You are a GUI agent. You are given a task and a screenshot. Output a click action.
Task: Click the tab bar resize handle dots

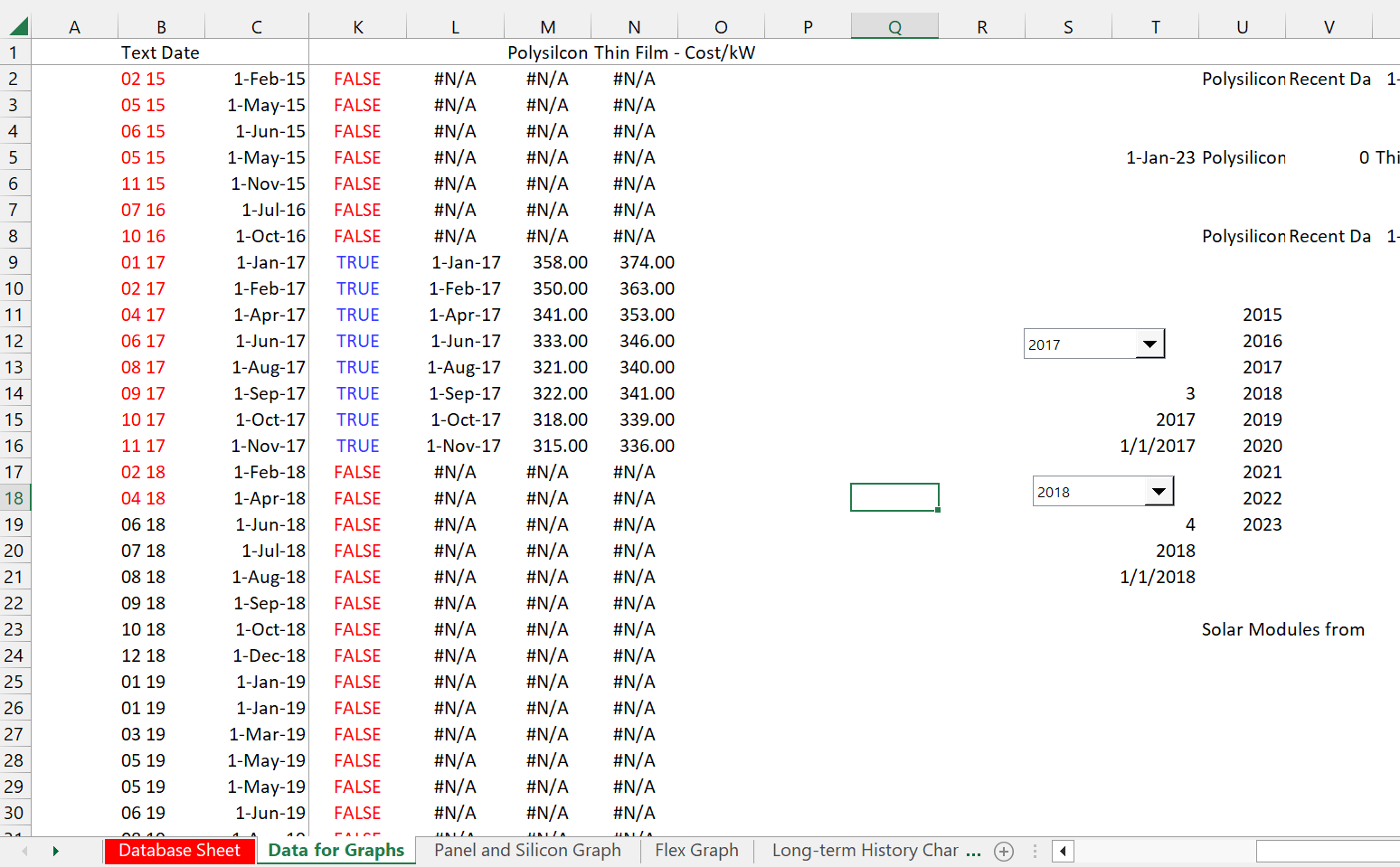coord(1035,851)
